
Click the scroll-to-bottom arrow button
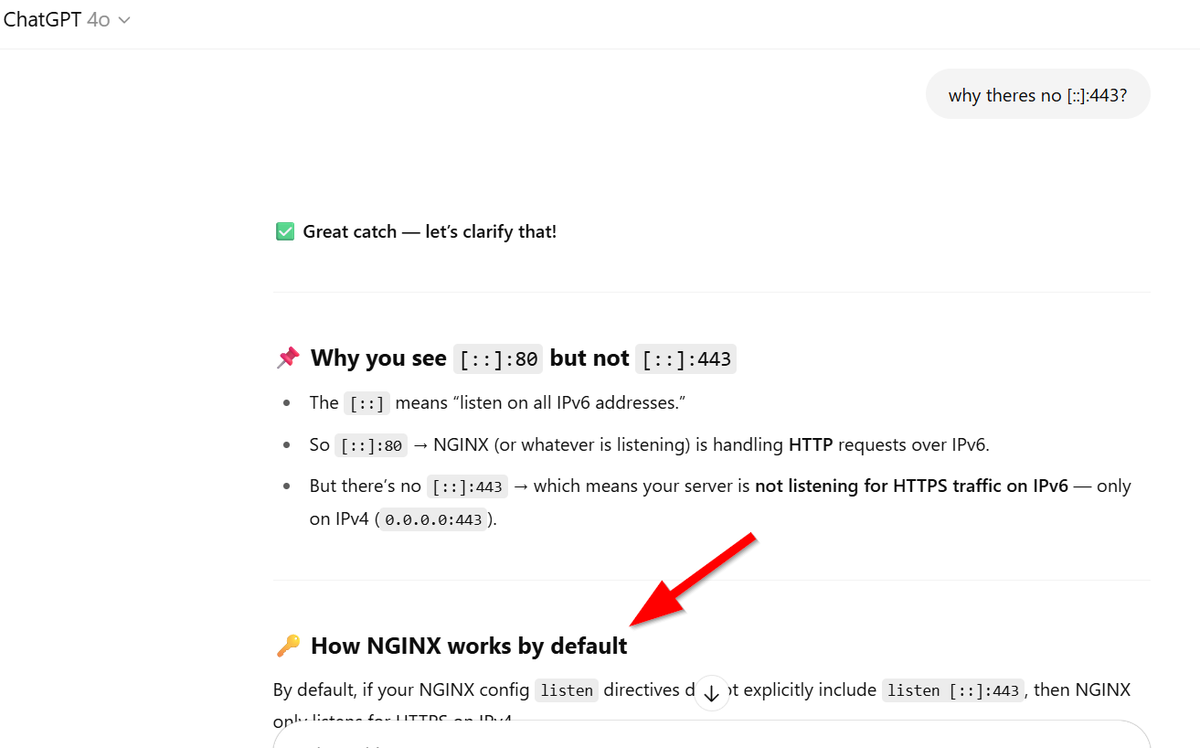(711, 692)
